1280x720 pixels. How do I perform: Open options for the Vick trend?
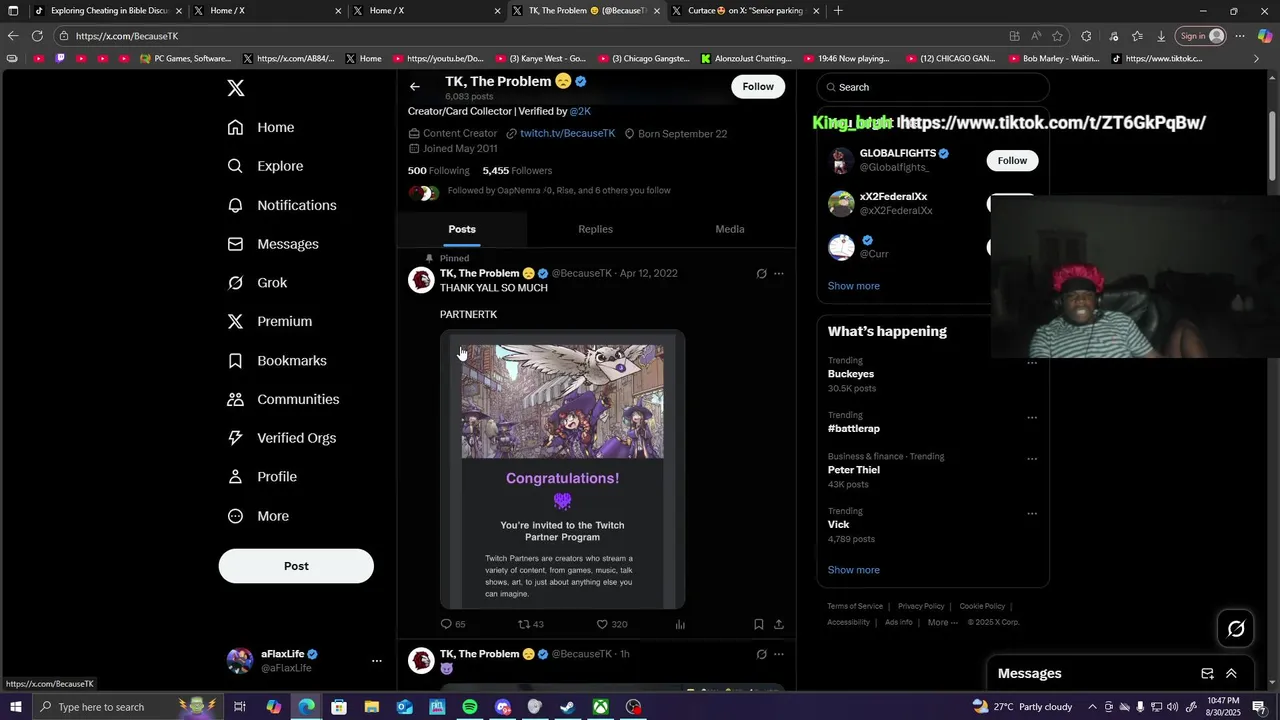(x=1032, y=514)
